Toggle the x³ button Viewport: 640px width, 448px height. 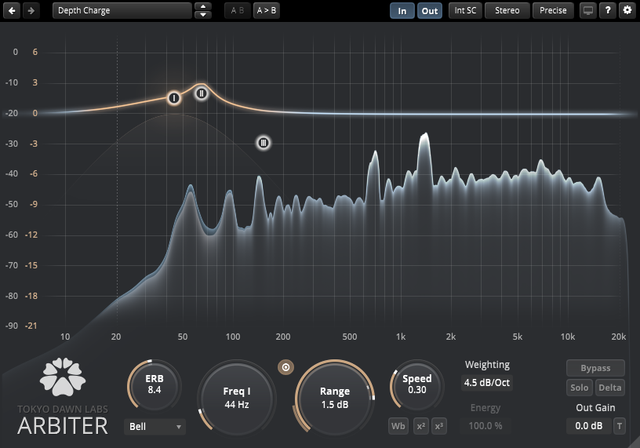pos(439,426)
